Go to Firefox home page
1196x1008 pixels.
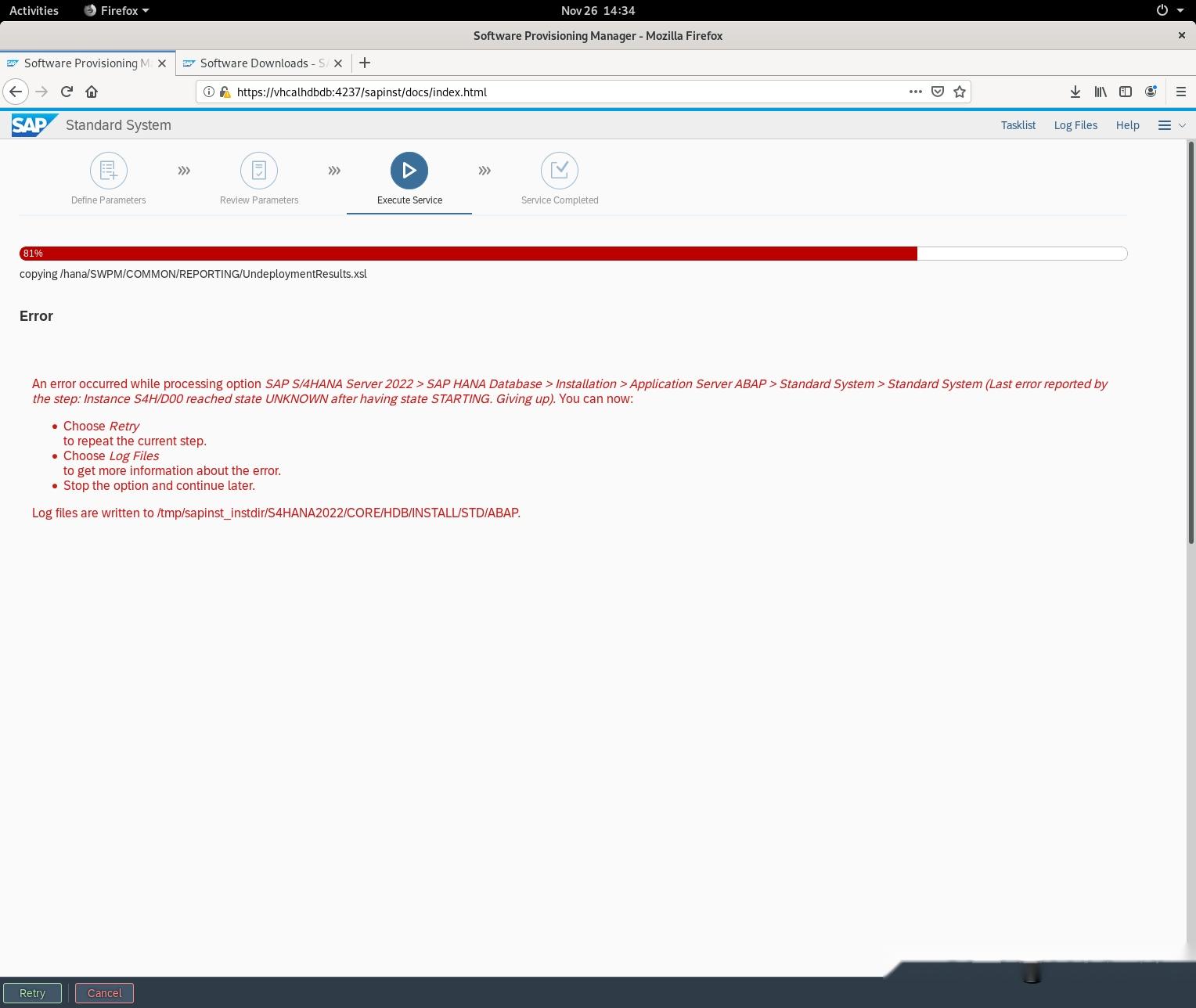(92, 92)
